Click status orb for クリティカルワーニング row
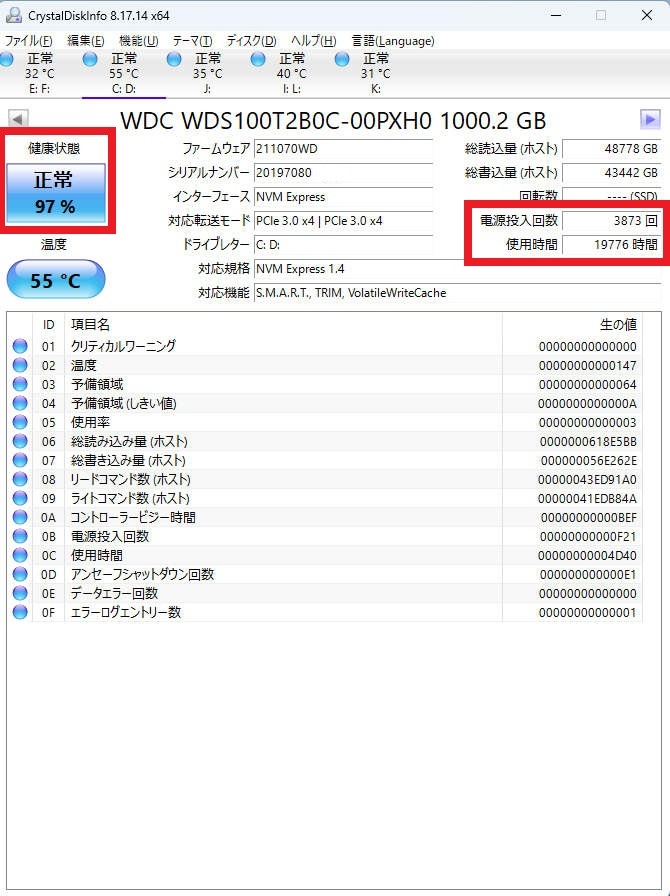Screen dimensions: 670x896 [20, 346]
